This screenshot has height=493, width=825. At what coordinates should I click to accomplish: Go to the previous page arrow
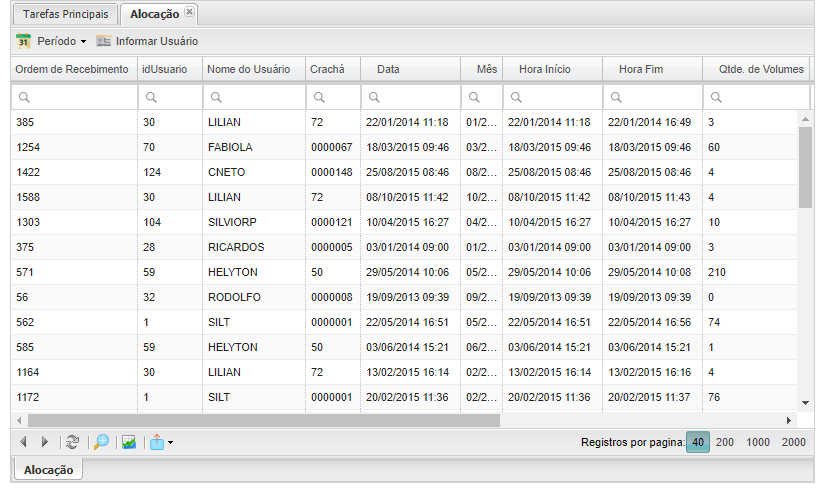[x=23, y=442]
